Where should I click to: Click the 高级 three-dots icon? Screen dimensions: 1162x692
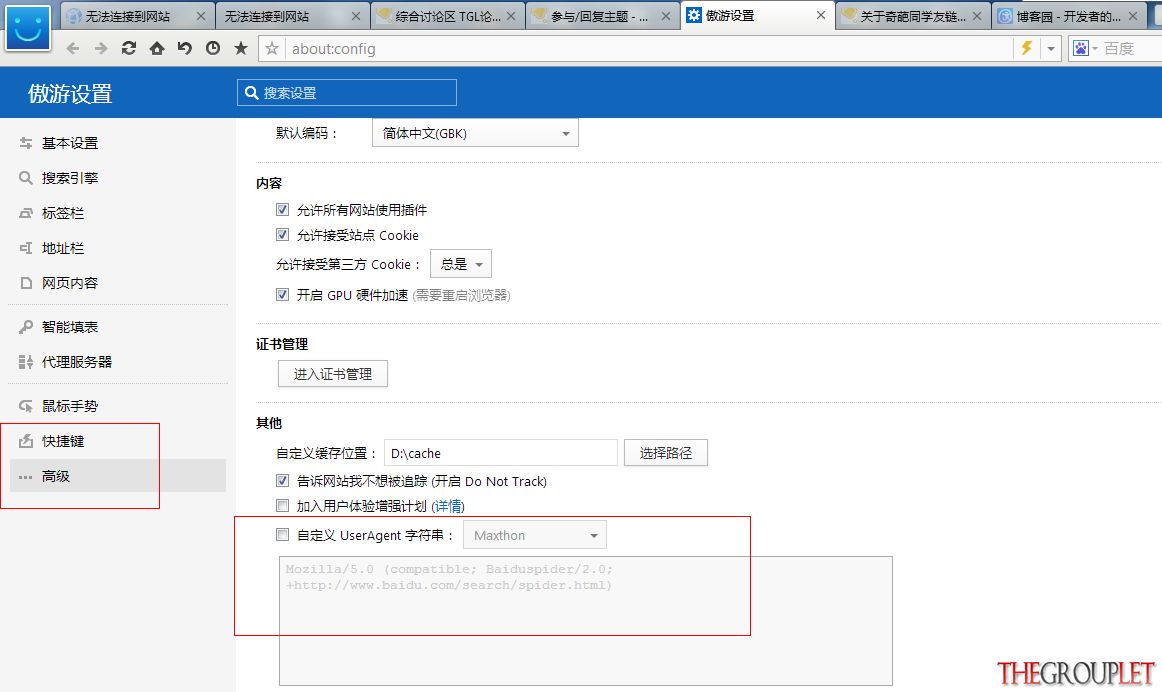click(x=26, y=477)
